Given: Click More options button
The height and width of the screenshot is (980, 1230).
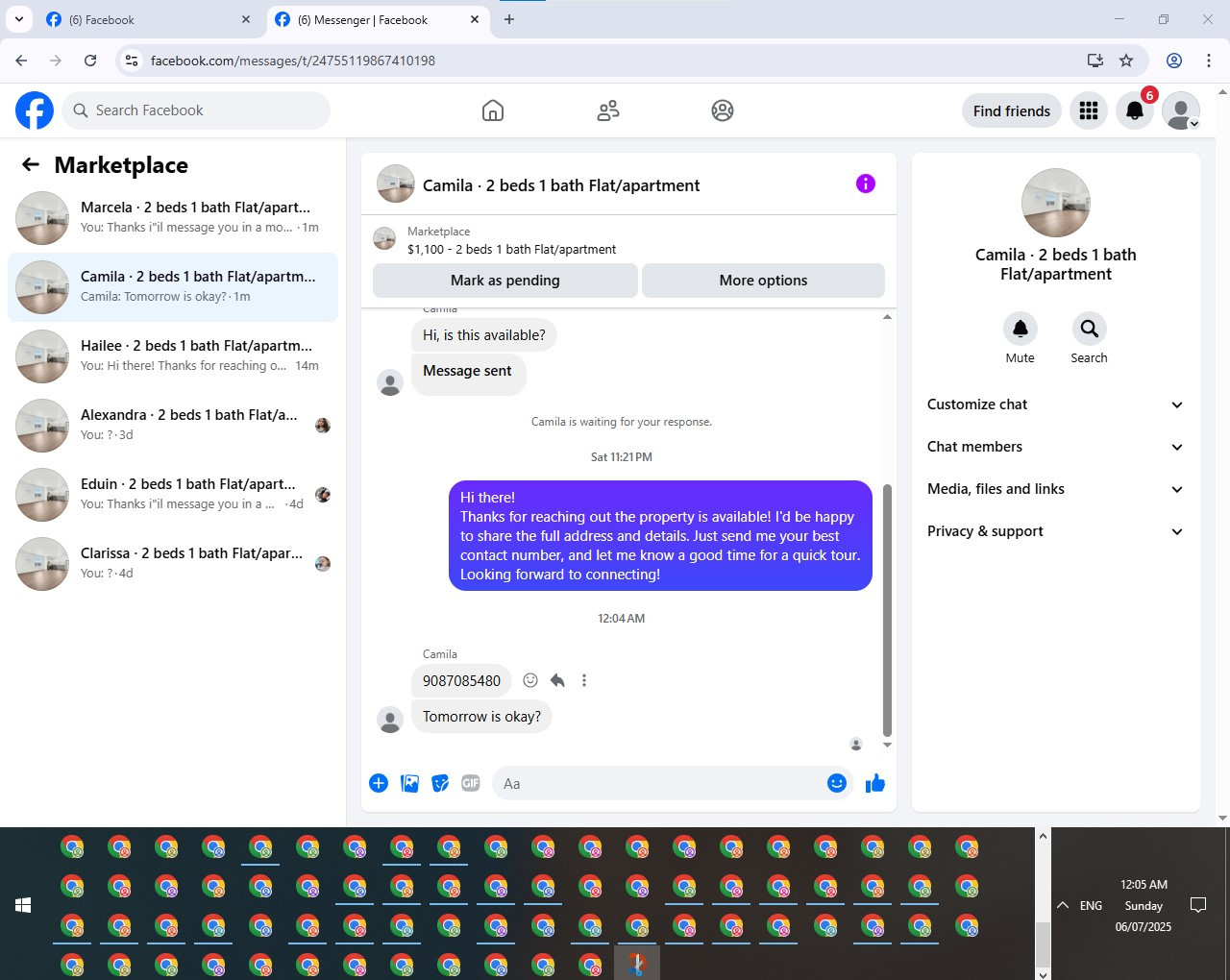Looking at the screenshot, I should 763,281.
